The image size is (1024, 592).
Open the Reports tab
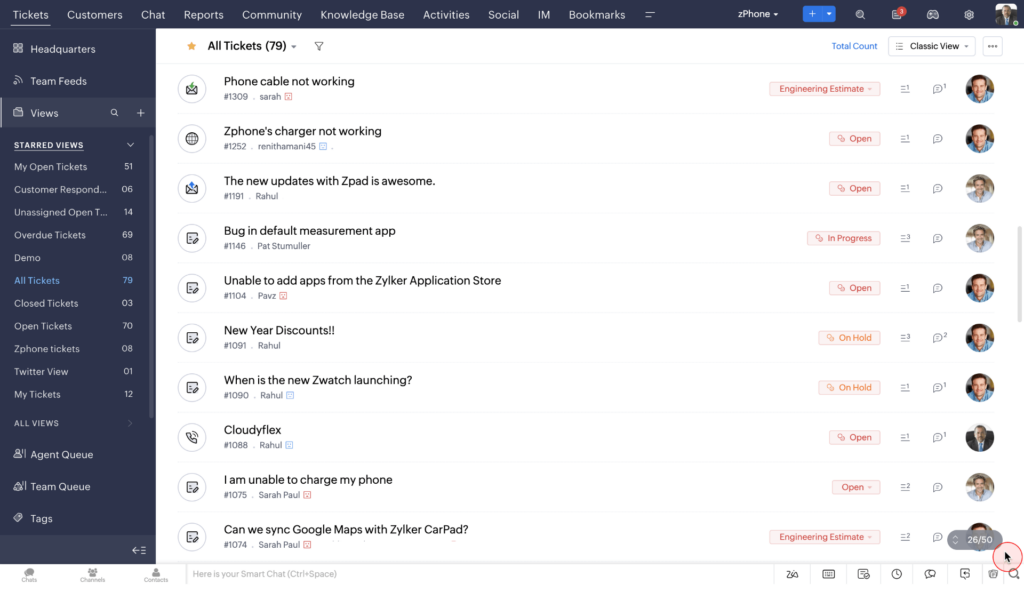pyautogui.click(x=203, y=14)
